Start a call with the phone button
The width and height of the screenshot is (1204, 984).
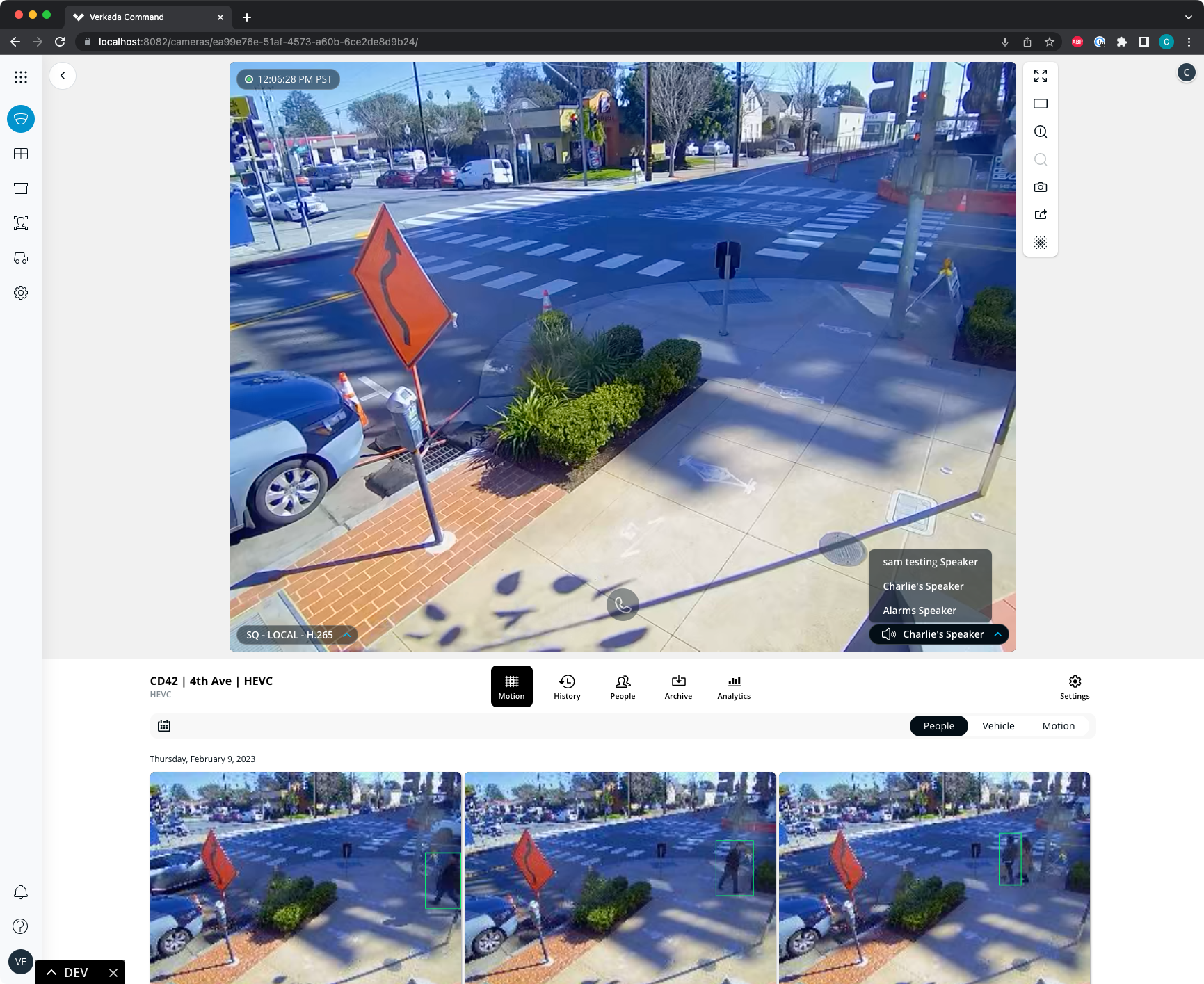(x=623, y=605)
